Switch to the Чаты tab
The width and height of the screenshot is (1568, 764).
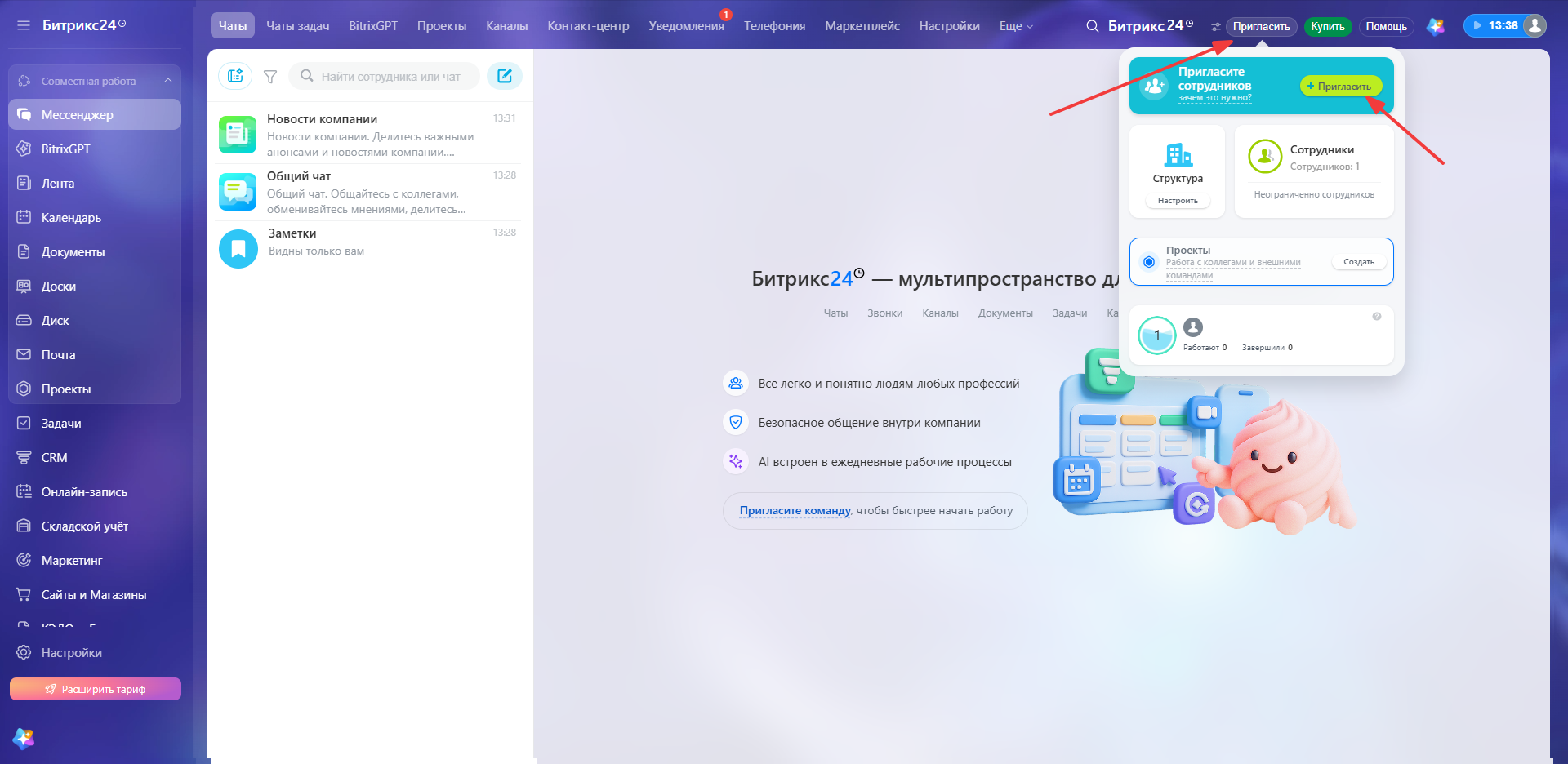233,26
